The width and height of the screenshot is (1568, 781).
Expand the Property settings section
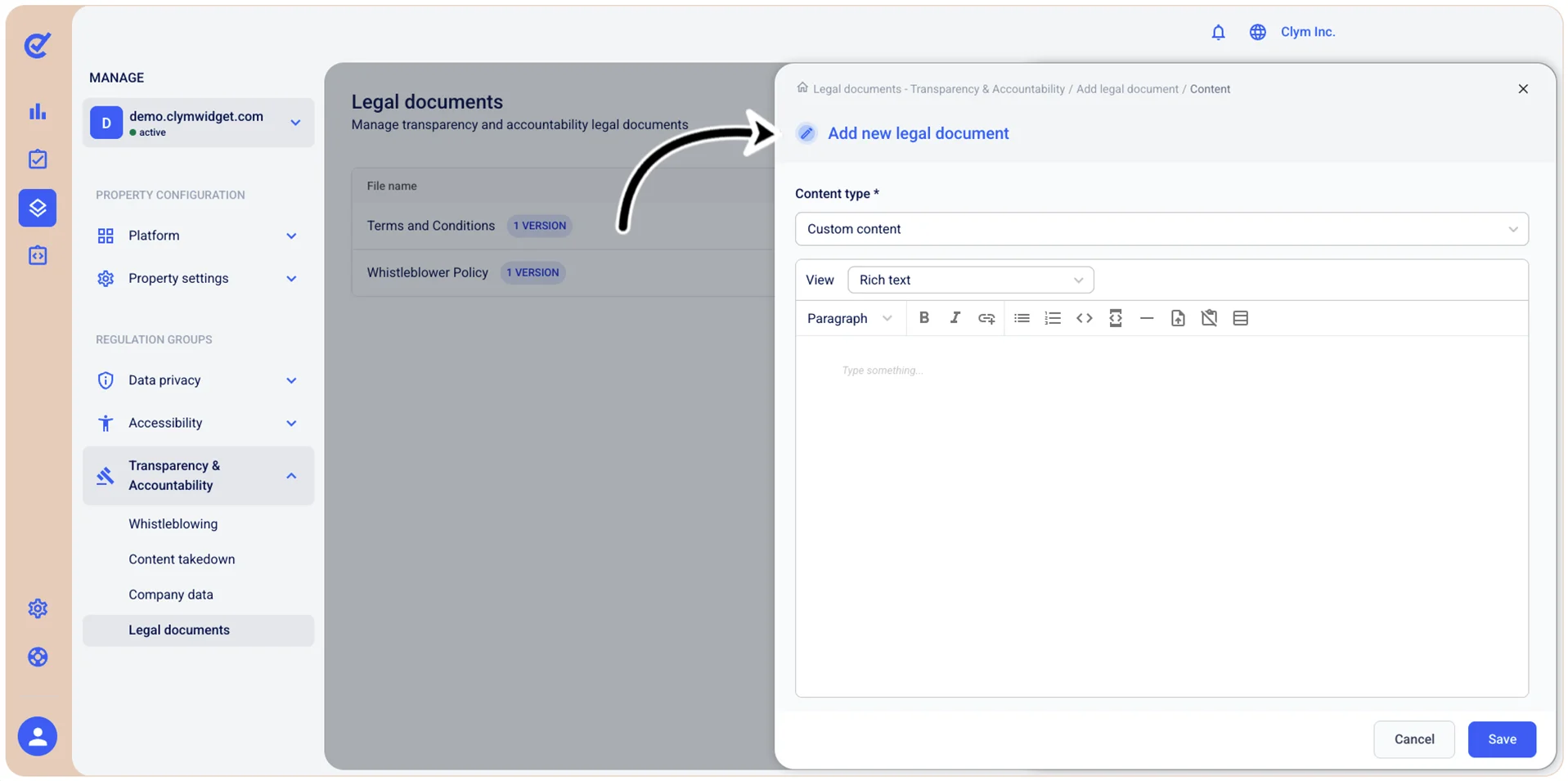click(x=198, y=278)
